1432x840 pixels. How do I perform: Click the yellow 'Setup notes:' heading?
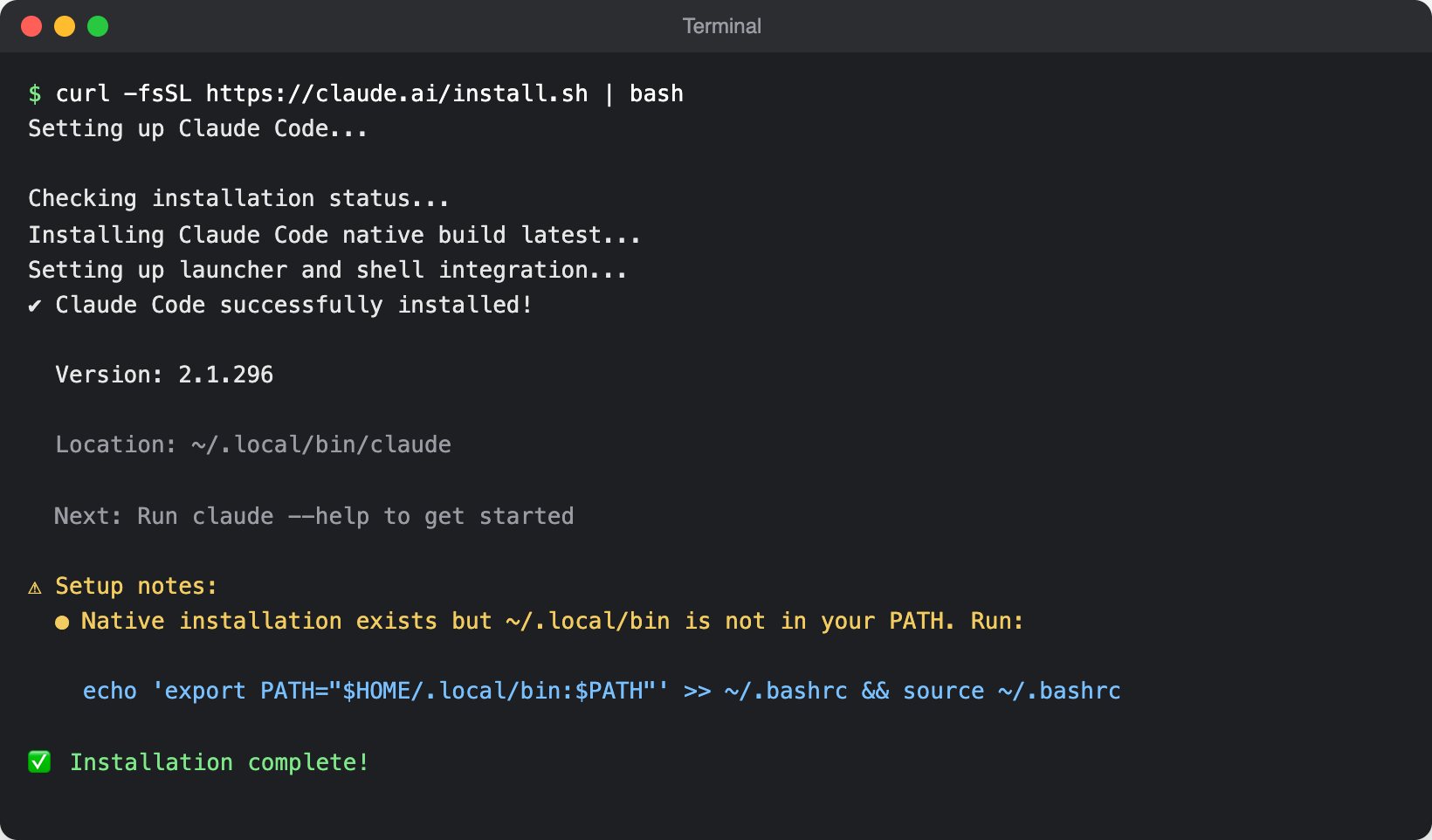136,587
